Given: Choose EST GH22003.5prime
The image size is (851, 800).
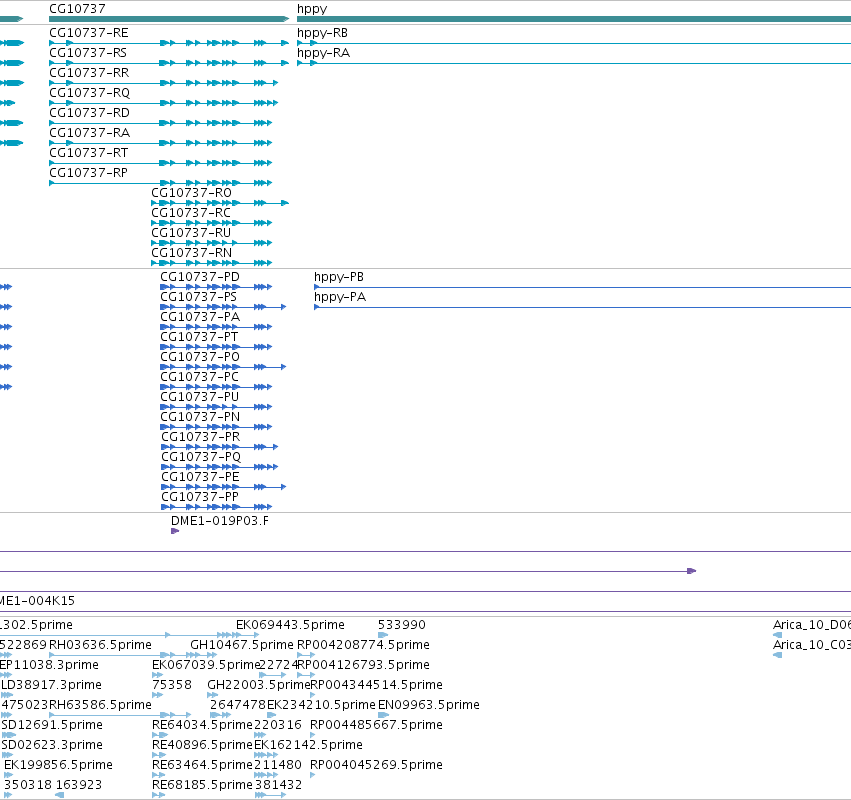Looking at the screenshot, I should pyautogui.click(x=259, y=685).
